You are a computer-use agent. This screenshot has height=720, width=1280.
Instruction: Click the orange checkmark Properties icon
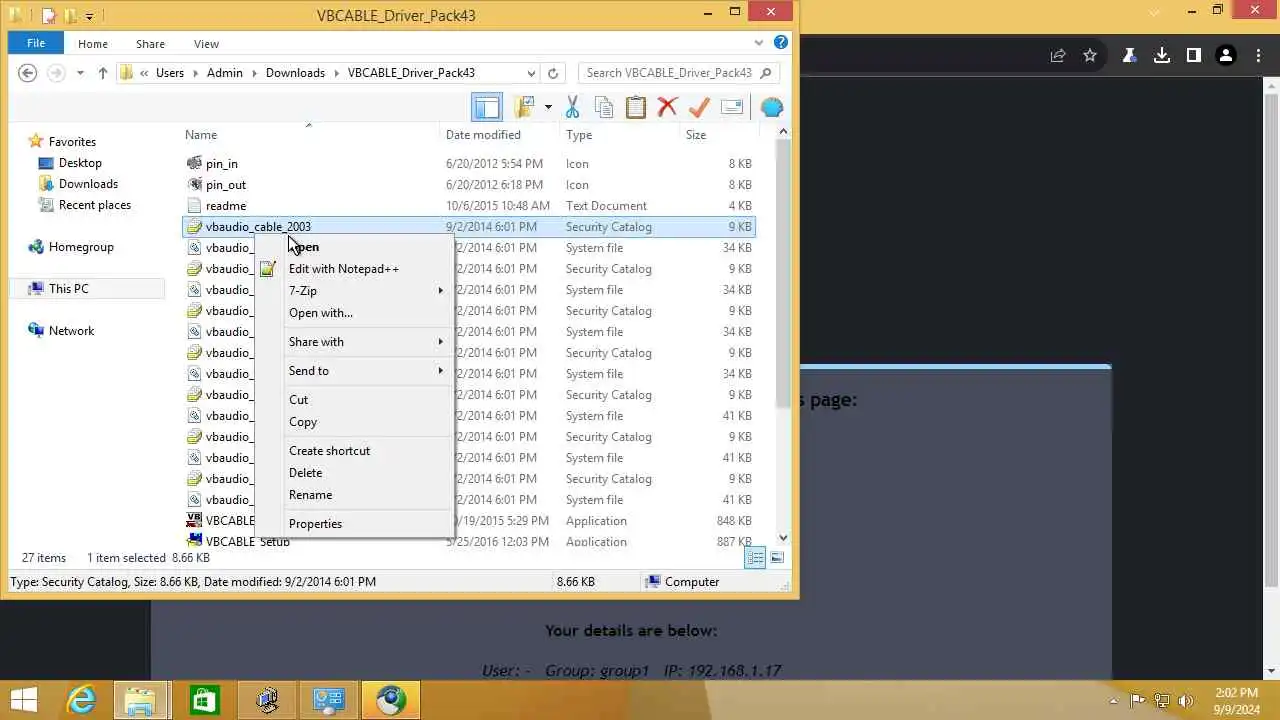click(x=699, y=107)
